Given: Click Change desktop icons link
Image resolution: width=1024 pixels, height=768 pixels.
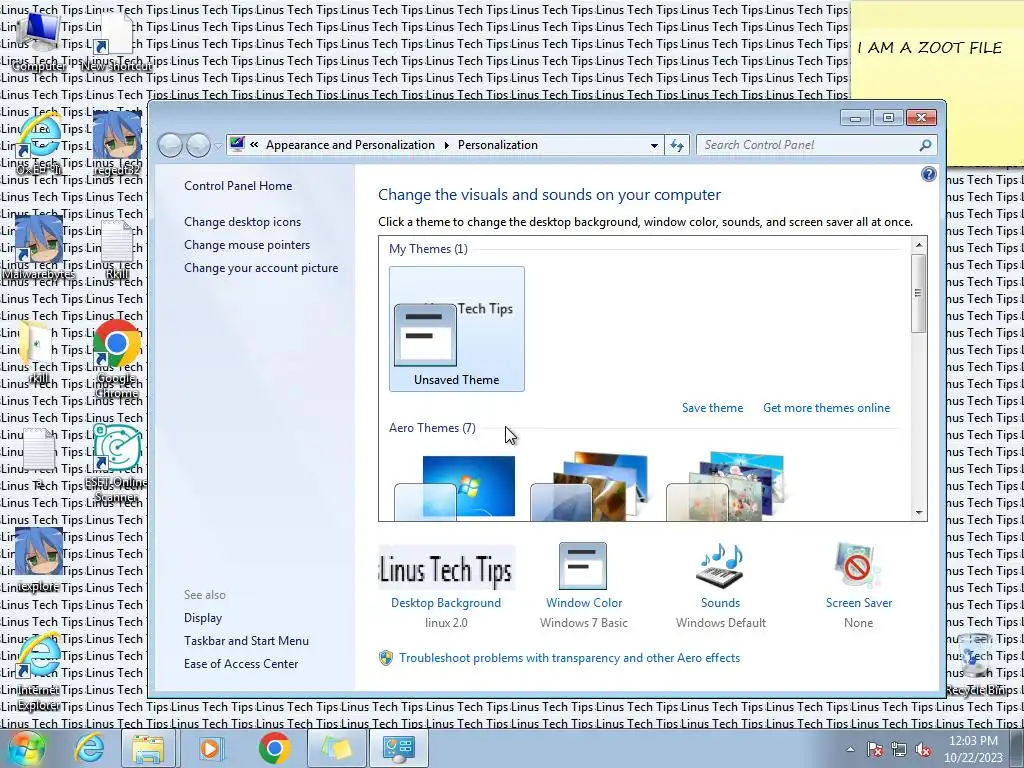Looking at the screenshot, I should pyautogui.click(x=242, y=221).
